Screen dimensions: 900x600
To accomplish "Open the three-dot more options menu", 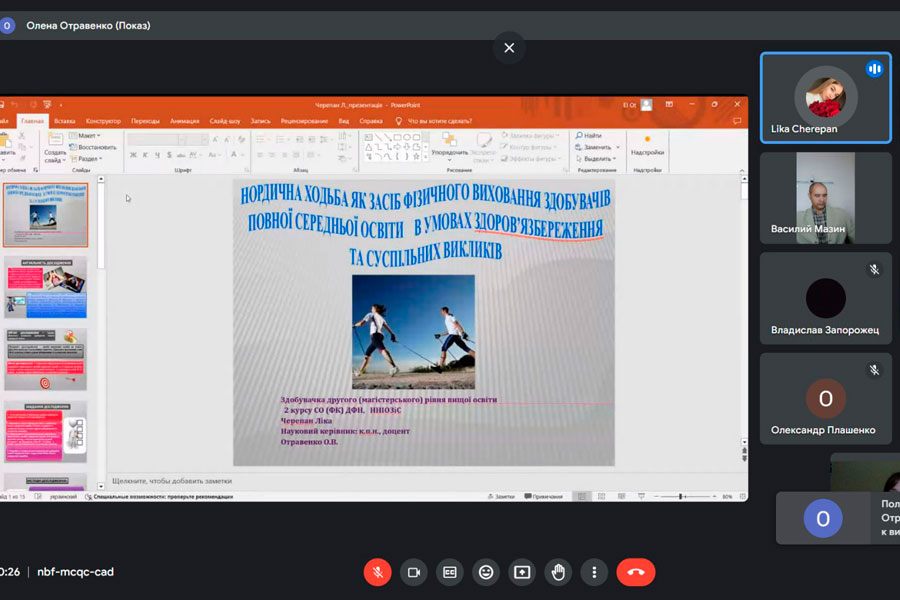I will tap(594, 572).
